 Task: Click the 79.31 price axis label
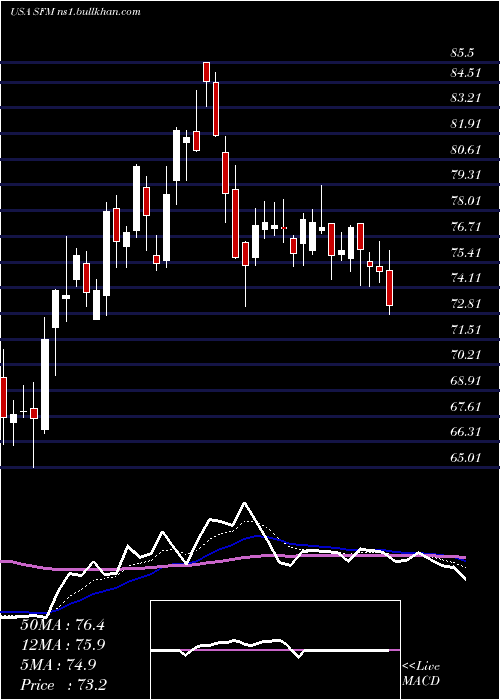coord(467,175)
